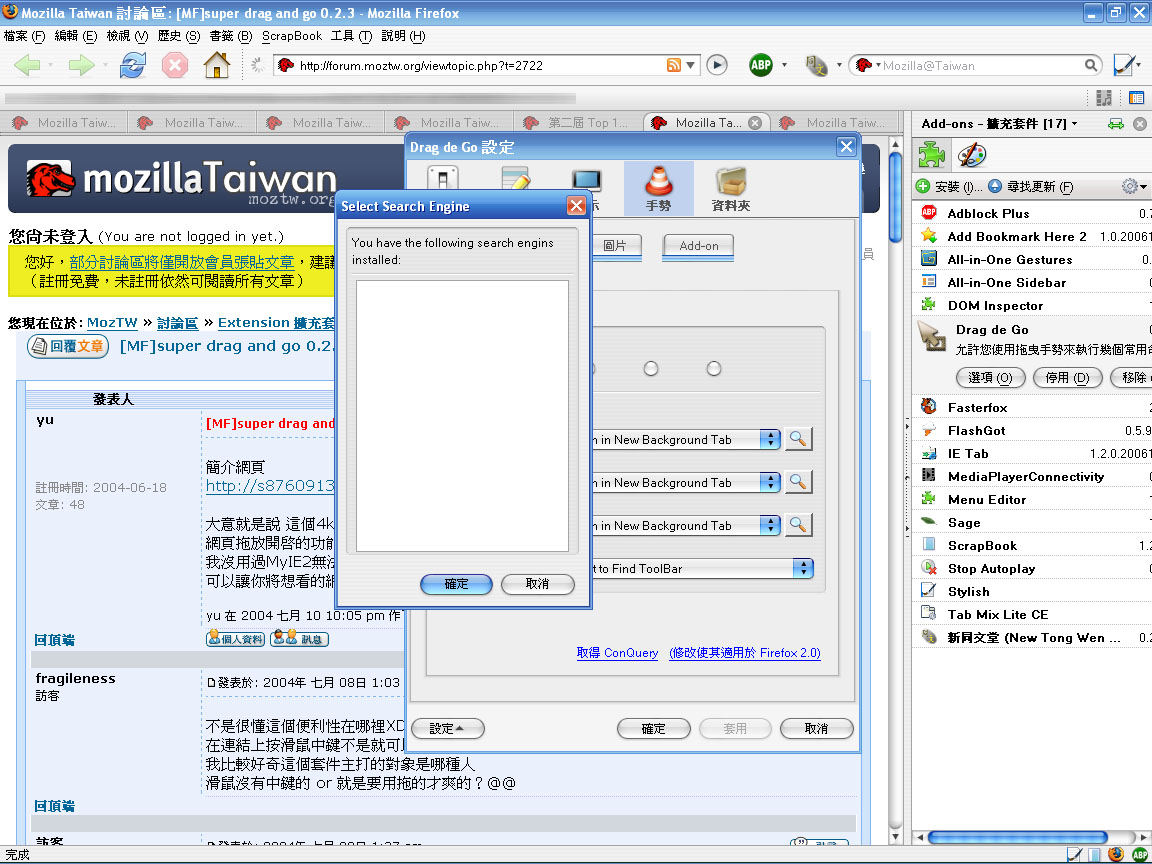This screenshot has width=1152, height=864.
Task: Open the Extensions puzzle icon in Add-ons sidebar
Action: [x=932, y=154]
